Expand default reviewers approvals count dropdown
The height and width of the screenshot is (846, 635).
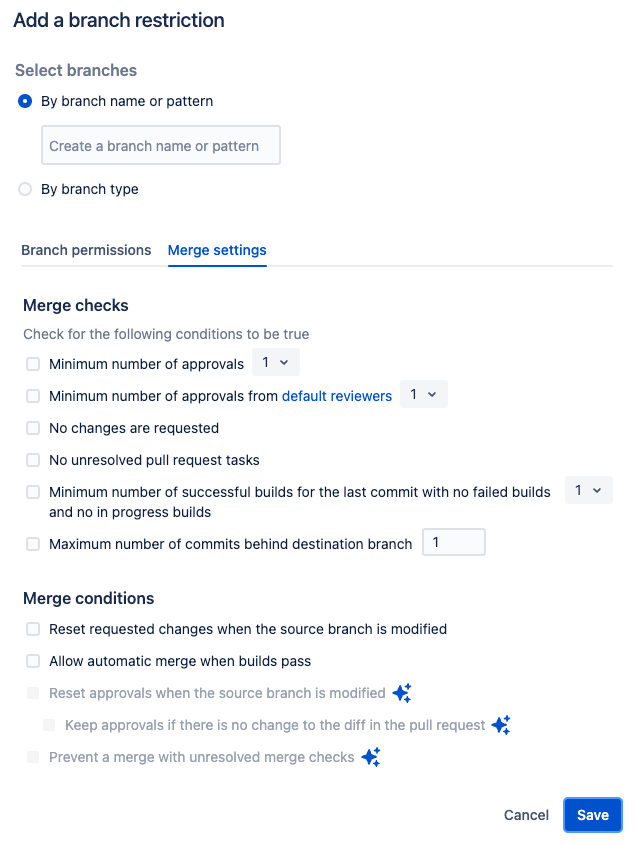423,395
